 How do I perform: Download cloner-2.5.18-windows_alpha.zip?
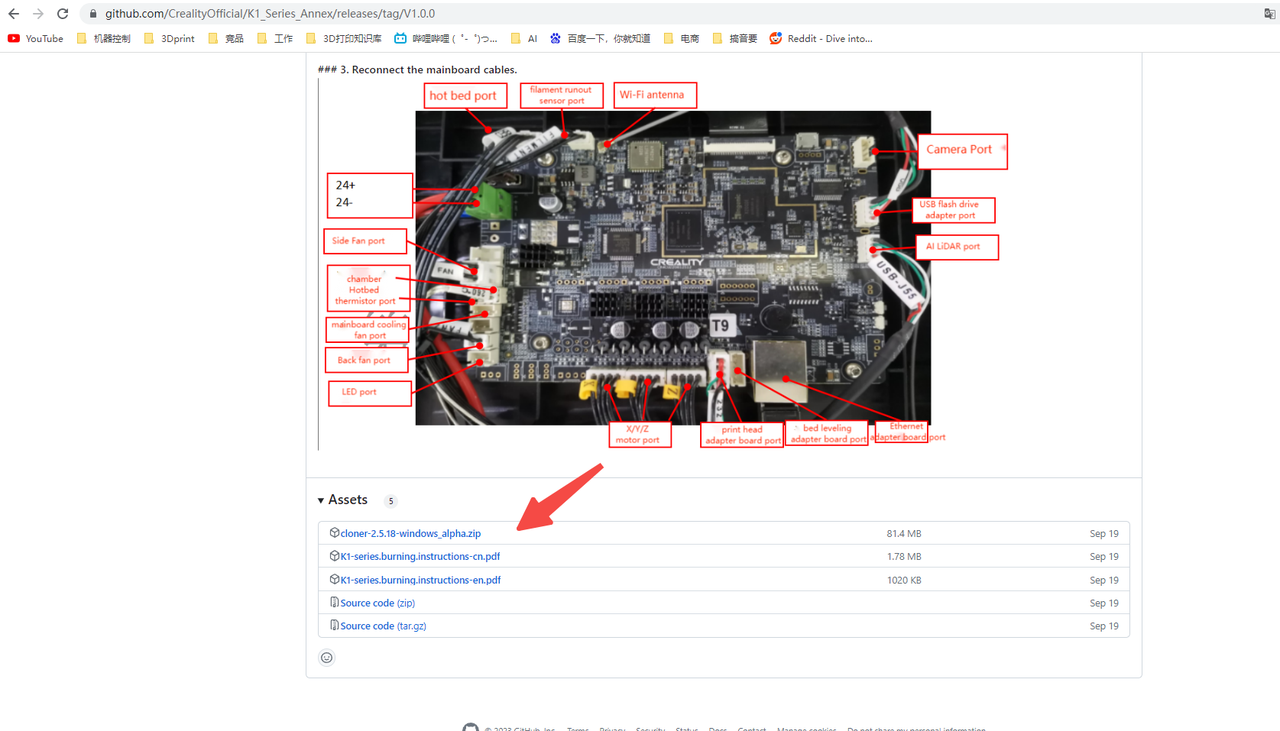click(410, 533)
